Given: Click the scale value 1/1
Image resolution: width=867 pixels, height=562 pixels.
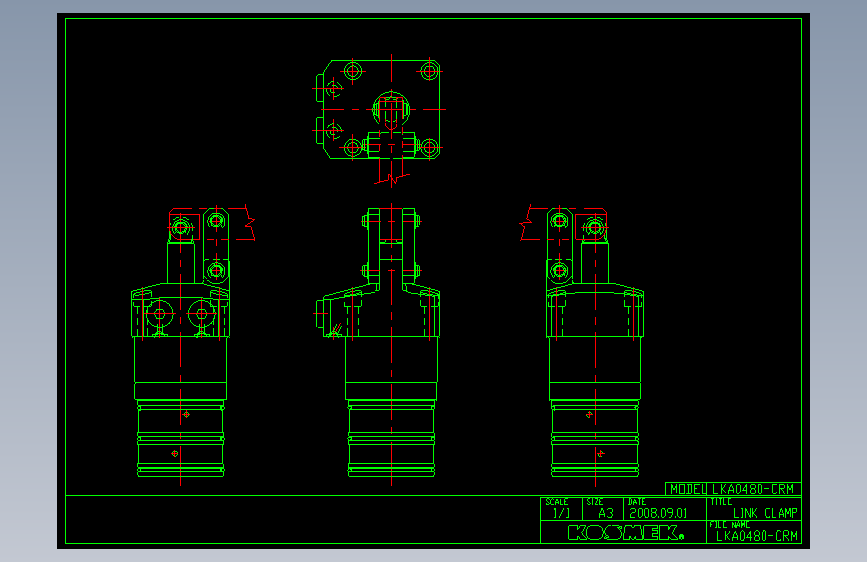Looking at the screenshot, I should [561, 513].
